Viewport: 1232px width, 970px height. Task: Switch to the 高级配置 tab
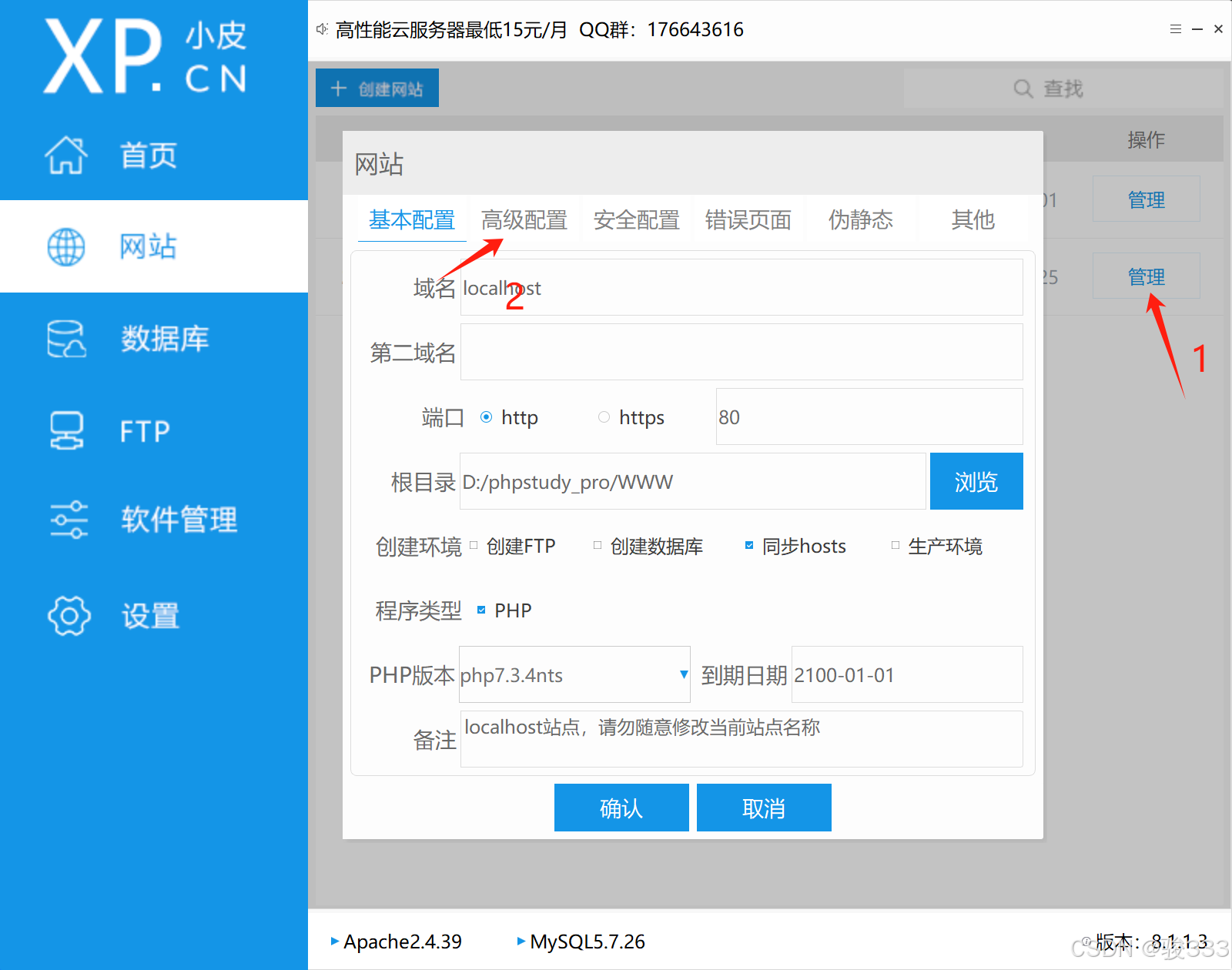(x=524, y=220)
